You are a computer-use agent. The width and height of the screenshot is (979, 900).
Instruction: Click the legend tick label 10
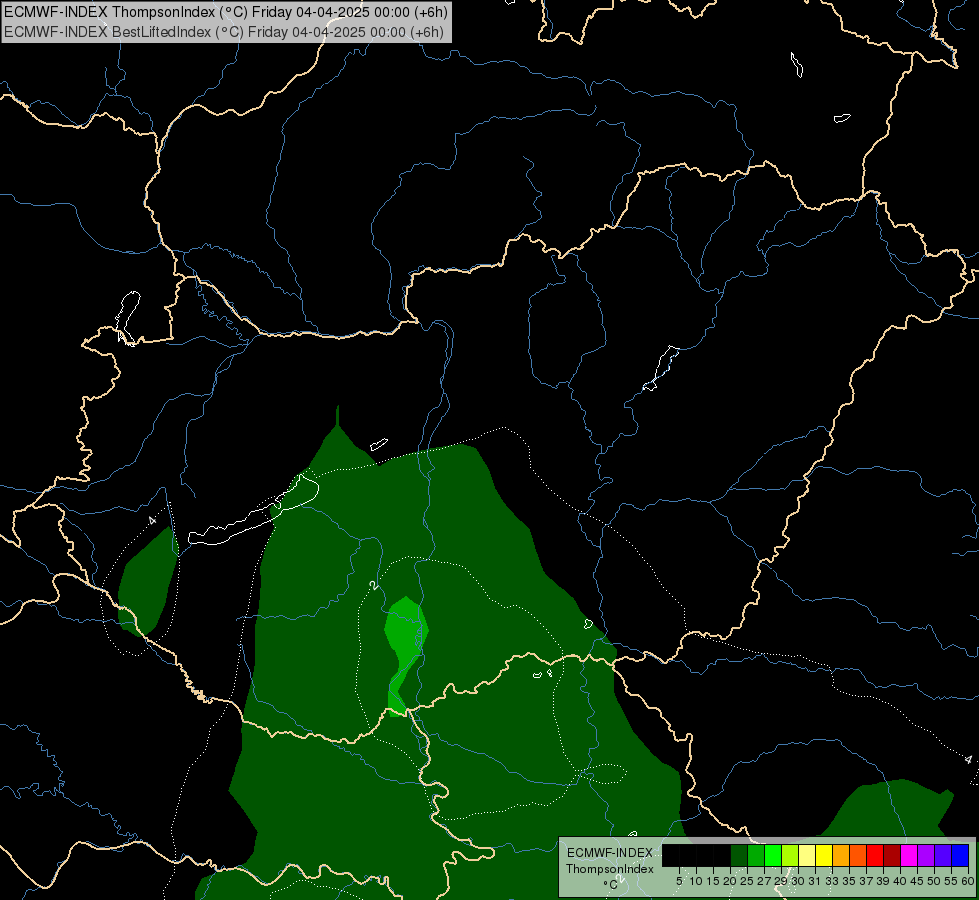click(696, 881)
